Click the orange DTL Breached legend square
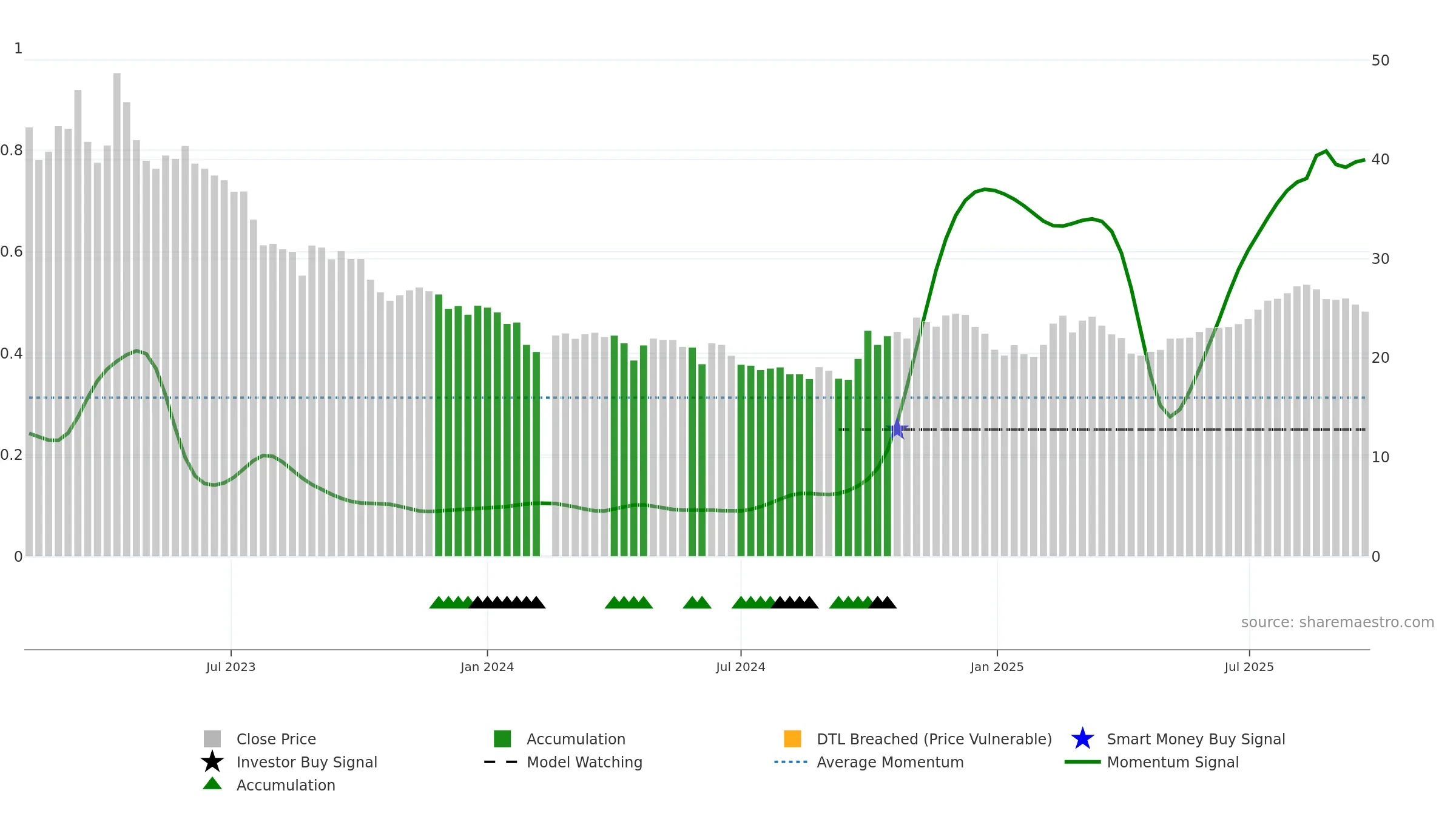The image size is (1456, 819). 792,739
